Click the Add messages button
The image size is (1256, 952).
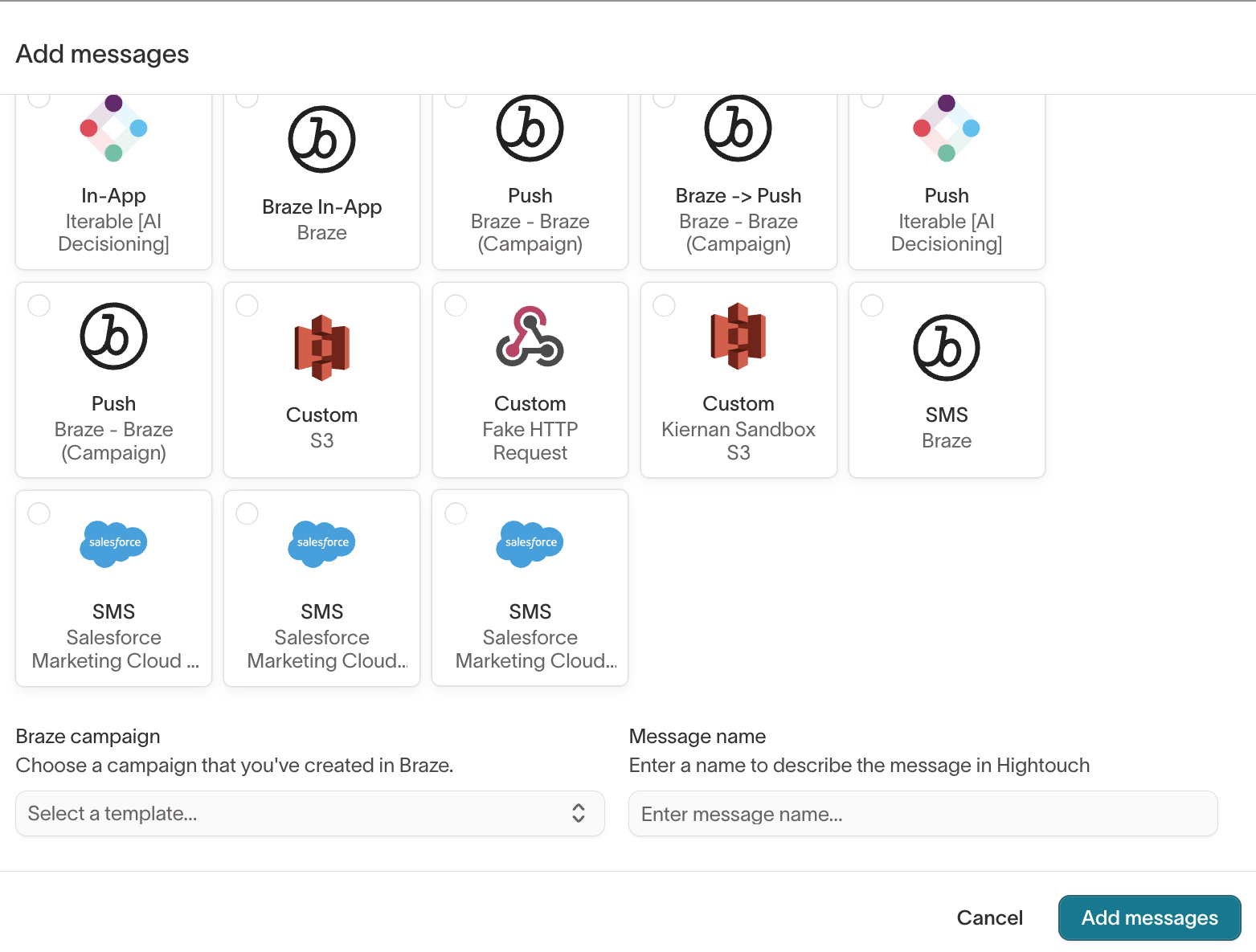click(1149, 917)
